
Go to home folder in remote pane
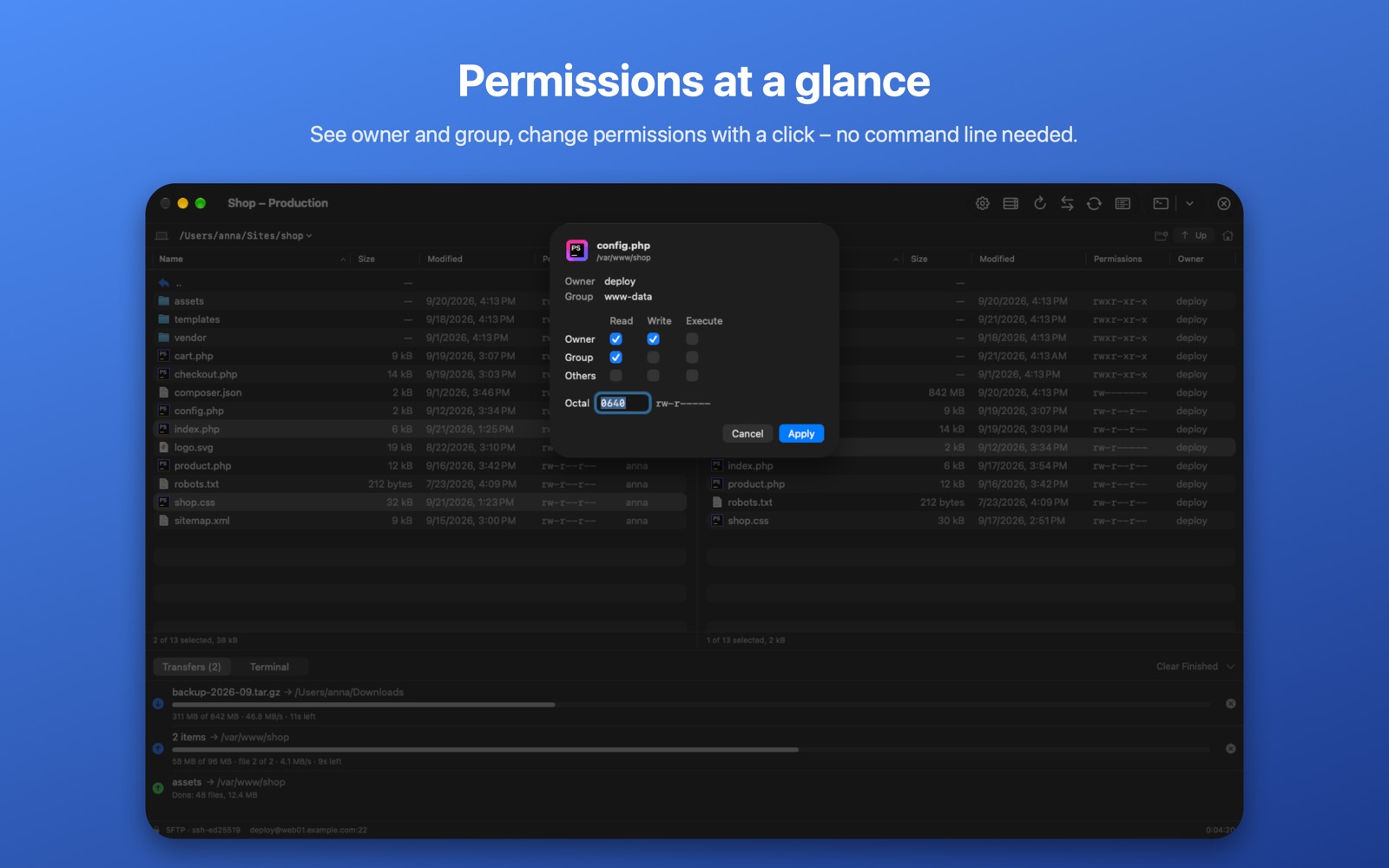(1228, 235)
